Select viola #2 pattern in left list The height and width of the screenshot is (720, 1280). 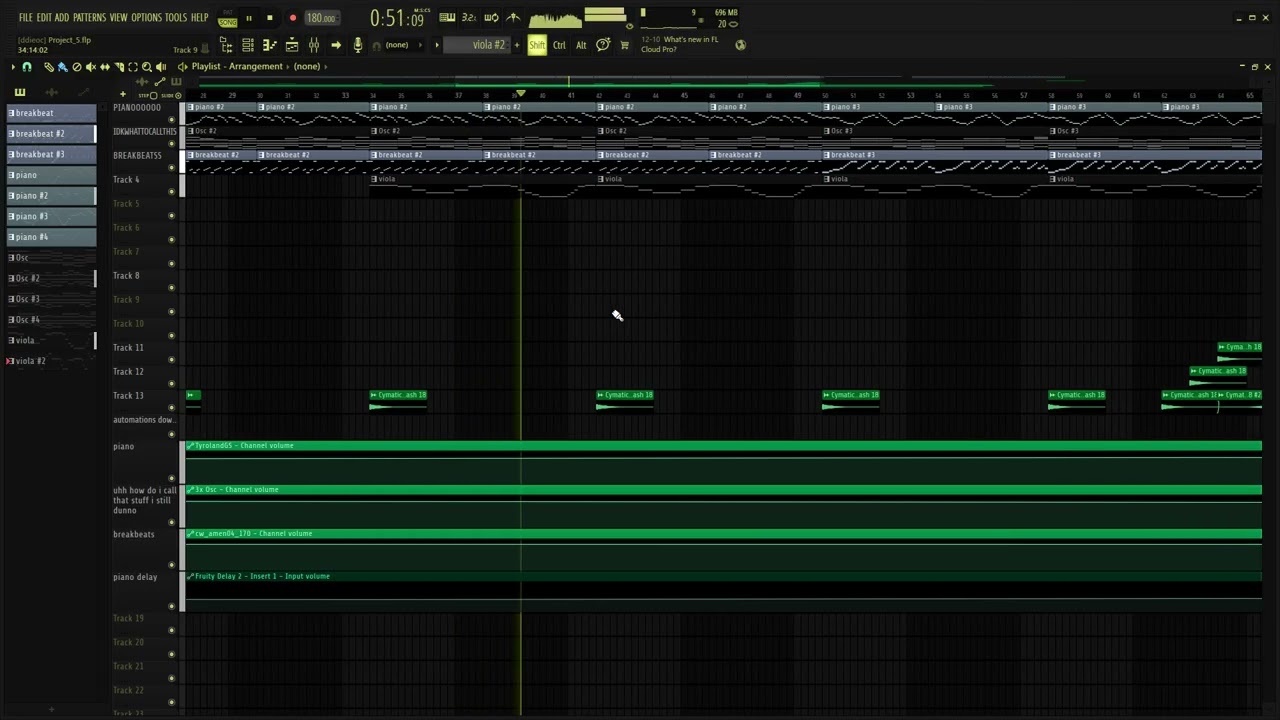point(51,361)
